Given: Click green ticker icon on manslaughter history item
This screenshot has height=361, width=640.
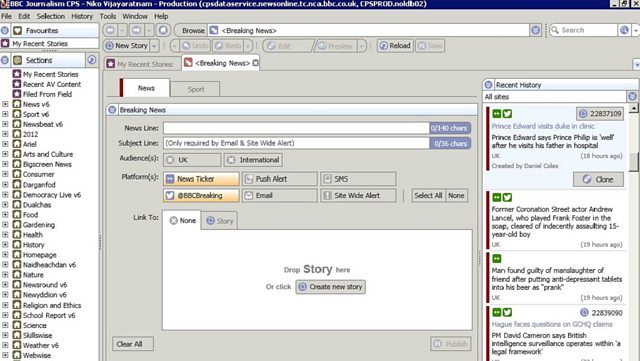Looking at the screenshot, I should pyautogui.click(x=497, y=258).
